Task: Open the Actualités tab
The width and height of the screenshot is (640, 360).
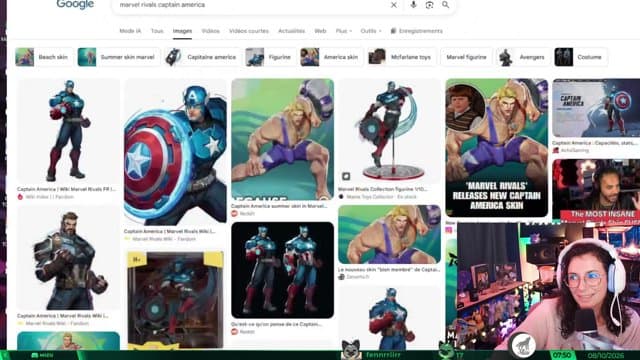Action: click(x=291, y=31)
